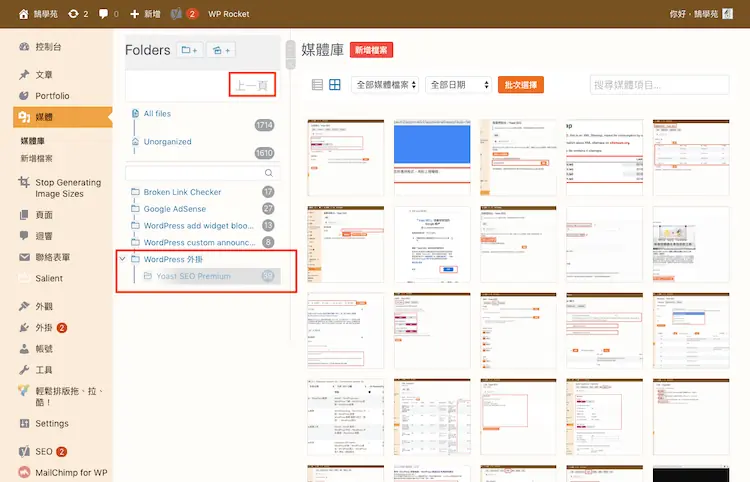Image resolution: width=750 pixels, height=482 pixels.
Task: Click the folder search input field
Action: 202,173
